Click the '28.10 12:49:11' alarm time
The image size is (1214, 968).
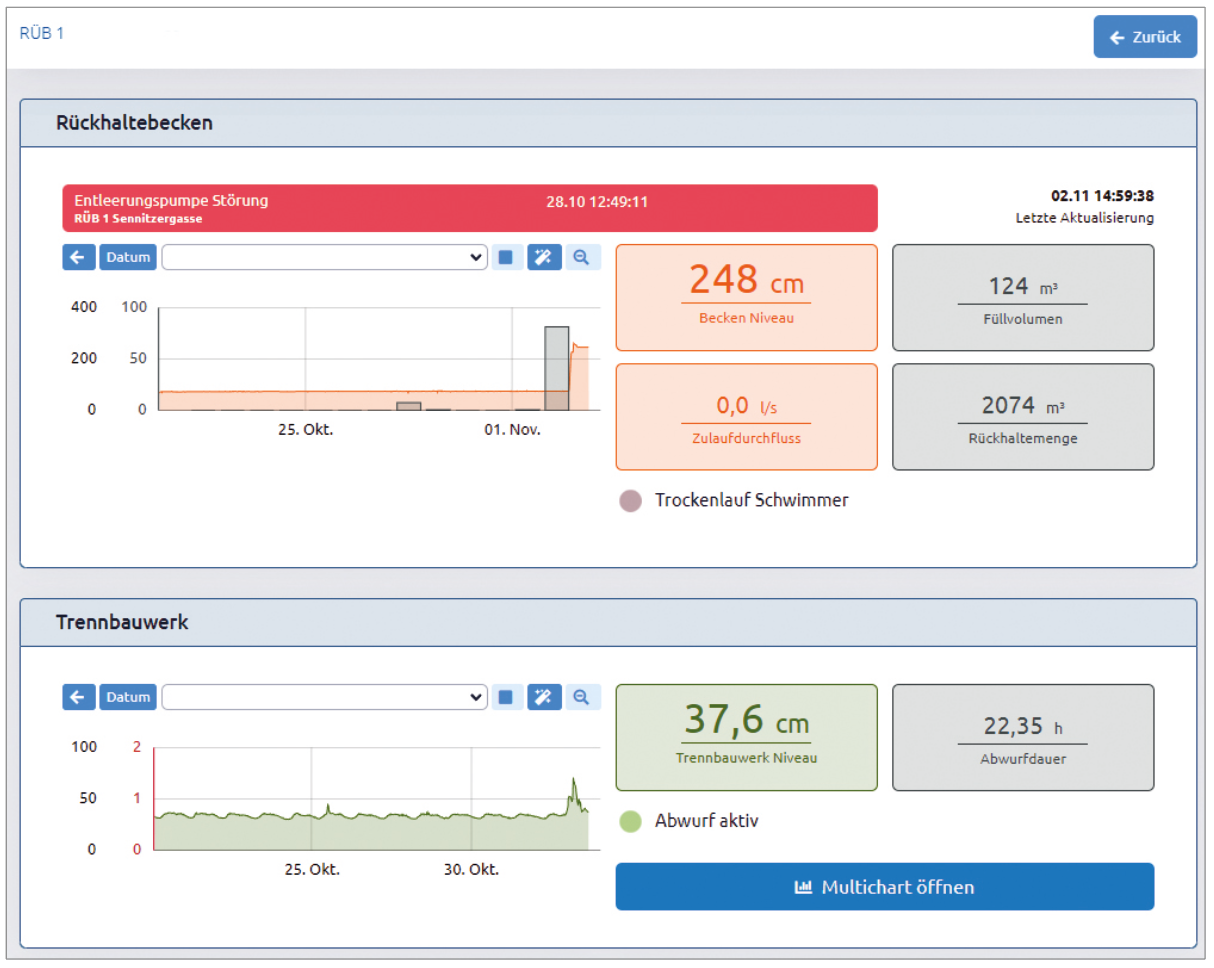pyautogui.click(x=597, y=202)
